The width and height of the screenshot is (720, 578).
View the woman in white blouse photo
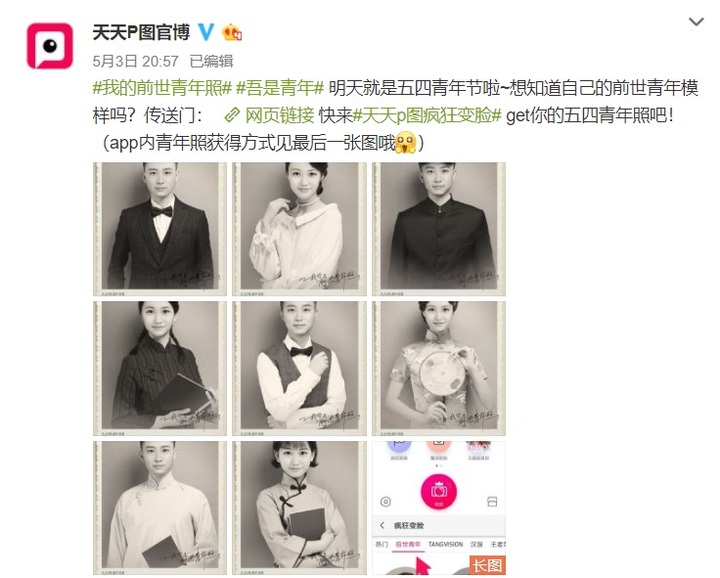pos(299,229)
